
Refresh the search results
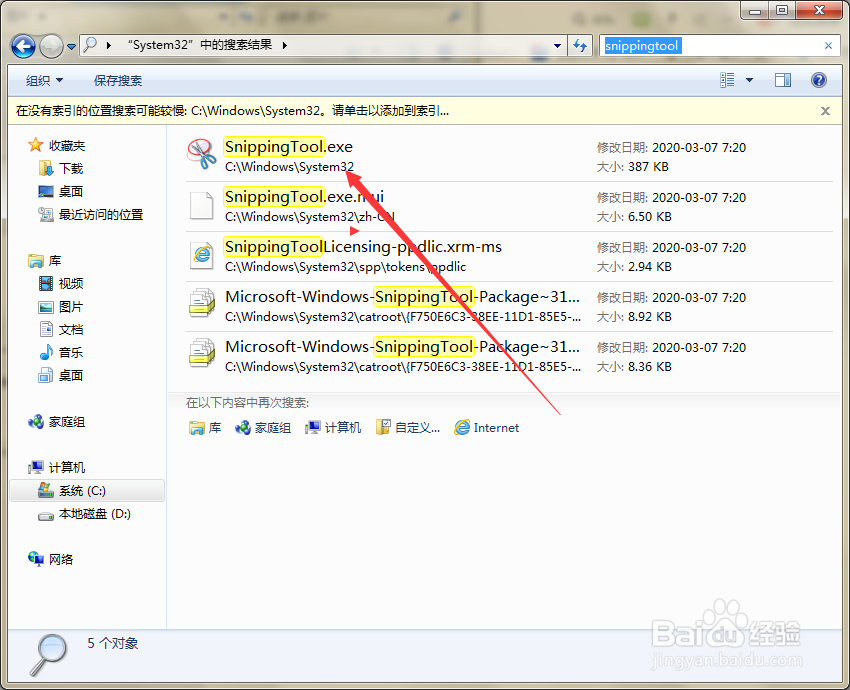pyautogui.click(x=580, y=46)
